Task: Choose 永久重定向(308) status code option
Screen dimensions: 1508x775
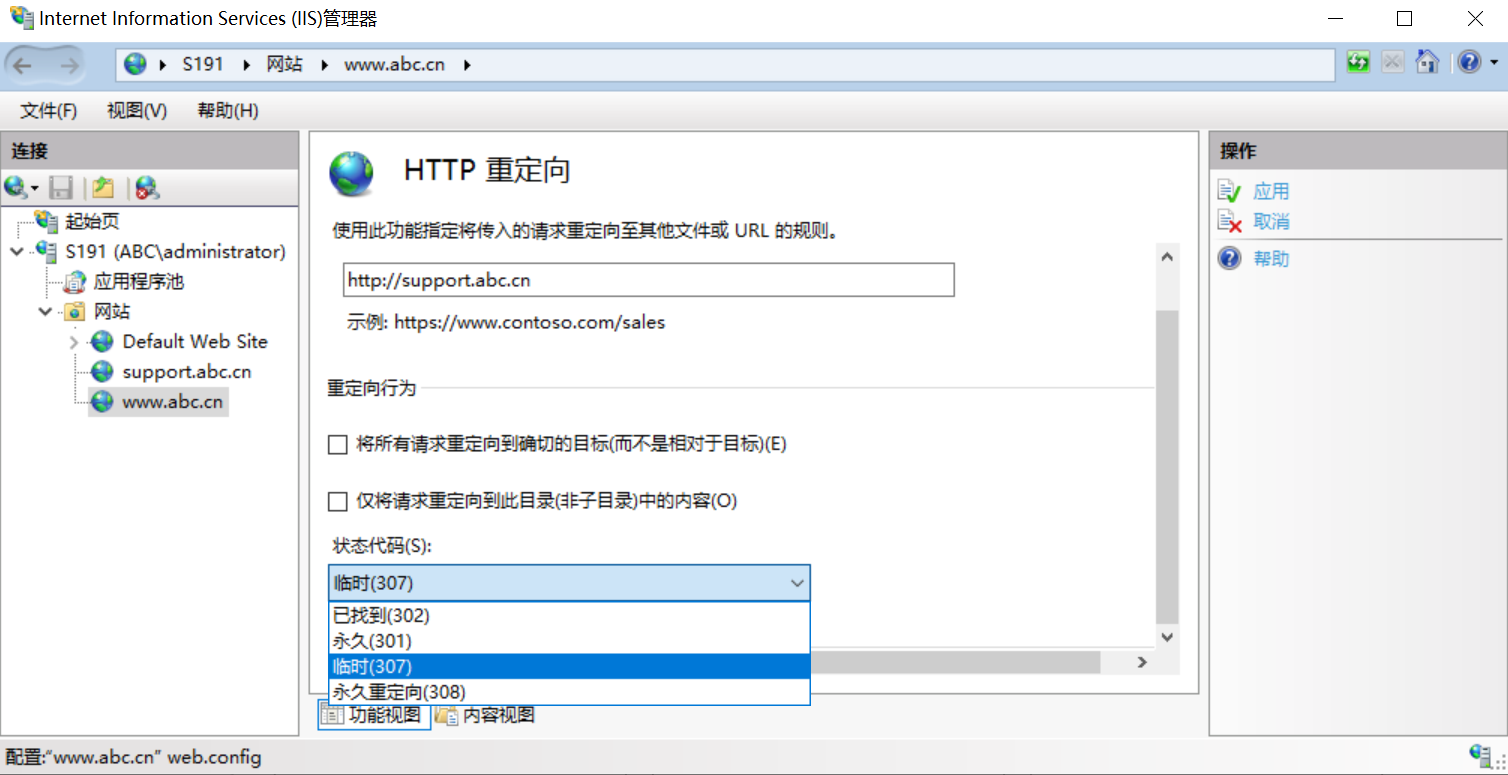Action: coord(569,692)
